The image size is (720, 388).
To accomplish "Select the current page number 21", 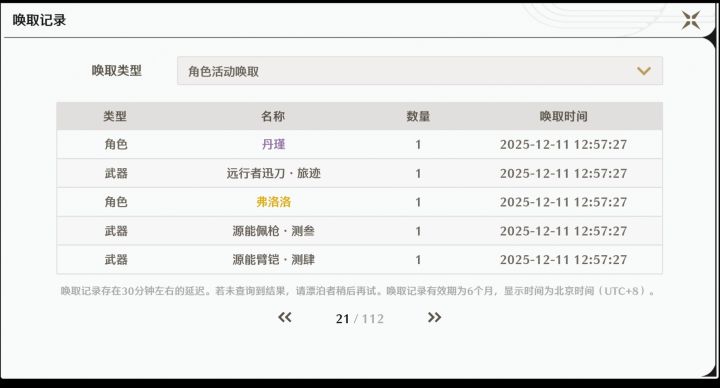I will [343, 319].
